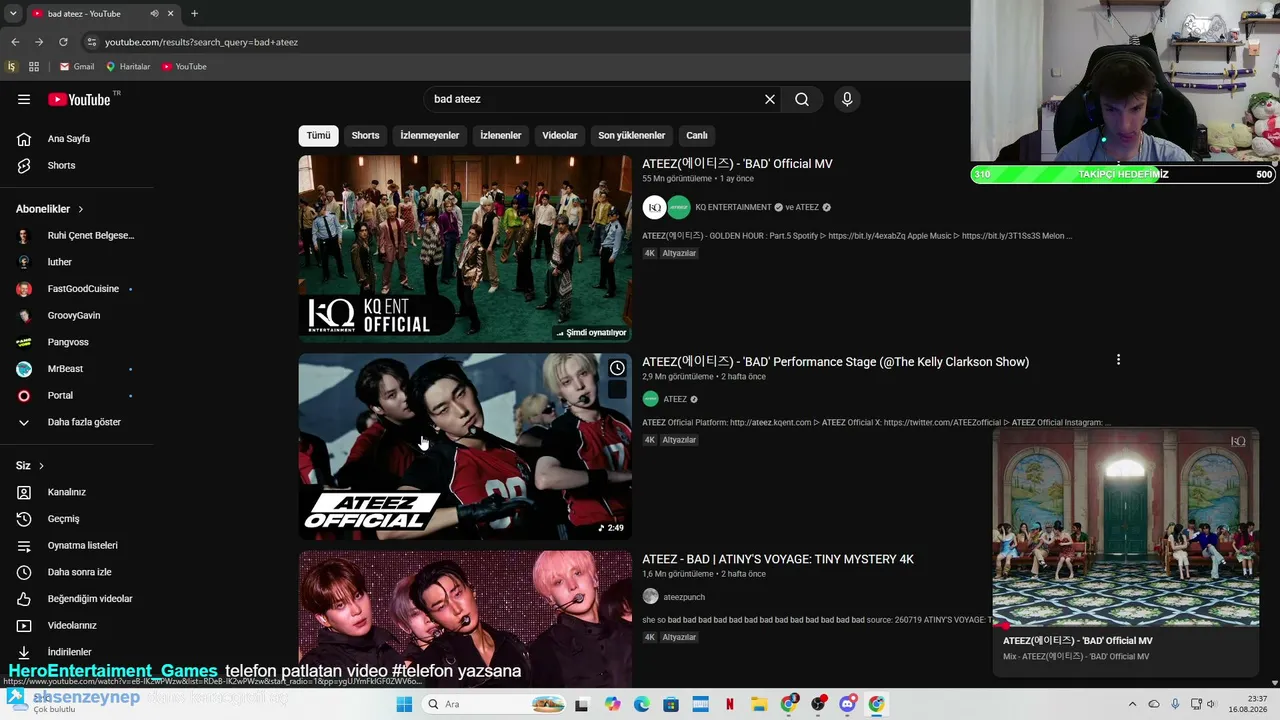Open the Windows Start menu
The image size is (1280, 720).
[x=404, y=704]
